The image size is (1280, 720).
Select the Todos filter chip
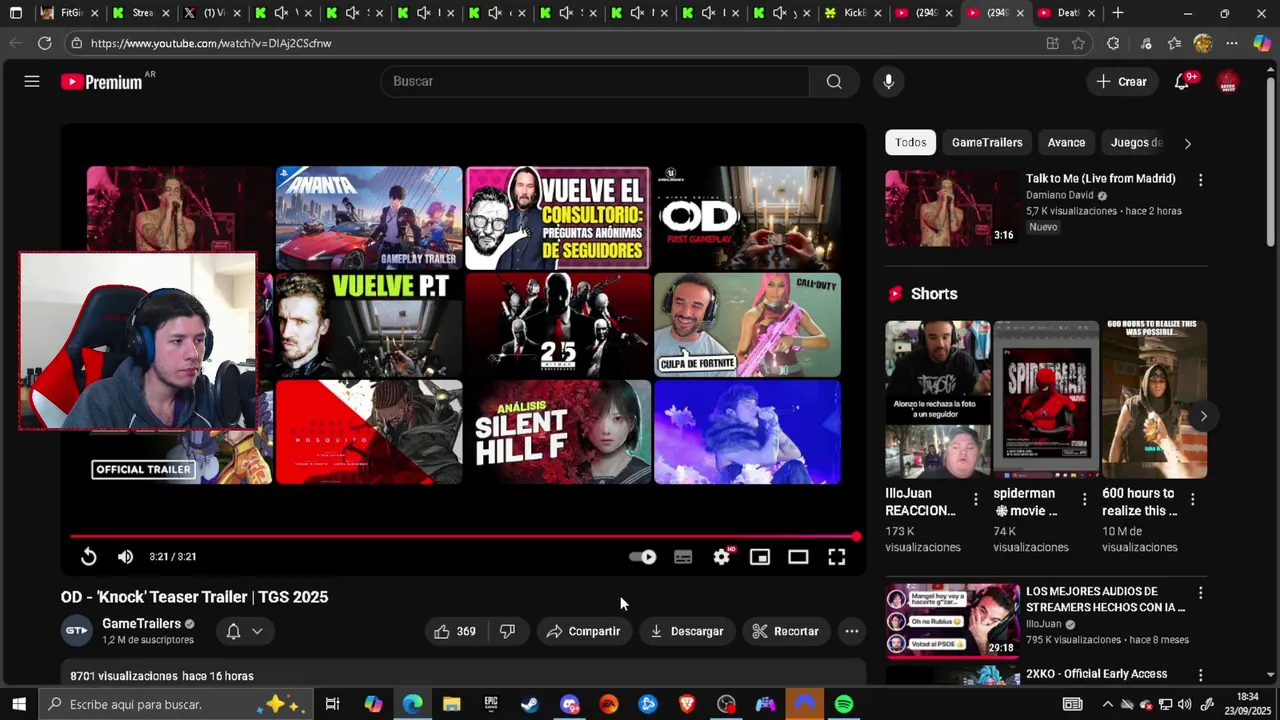tap(910, 142)
